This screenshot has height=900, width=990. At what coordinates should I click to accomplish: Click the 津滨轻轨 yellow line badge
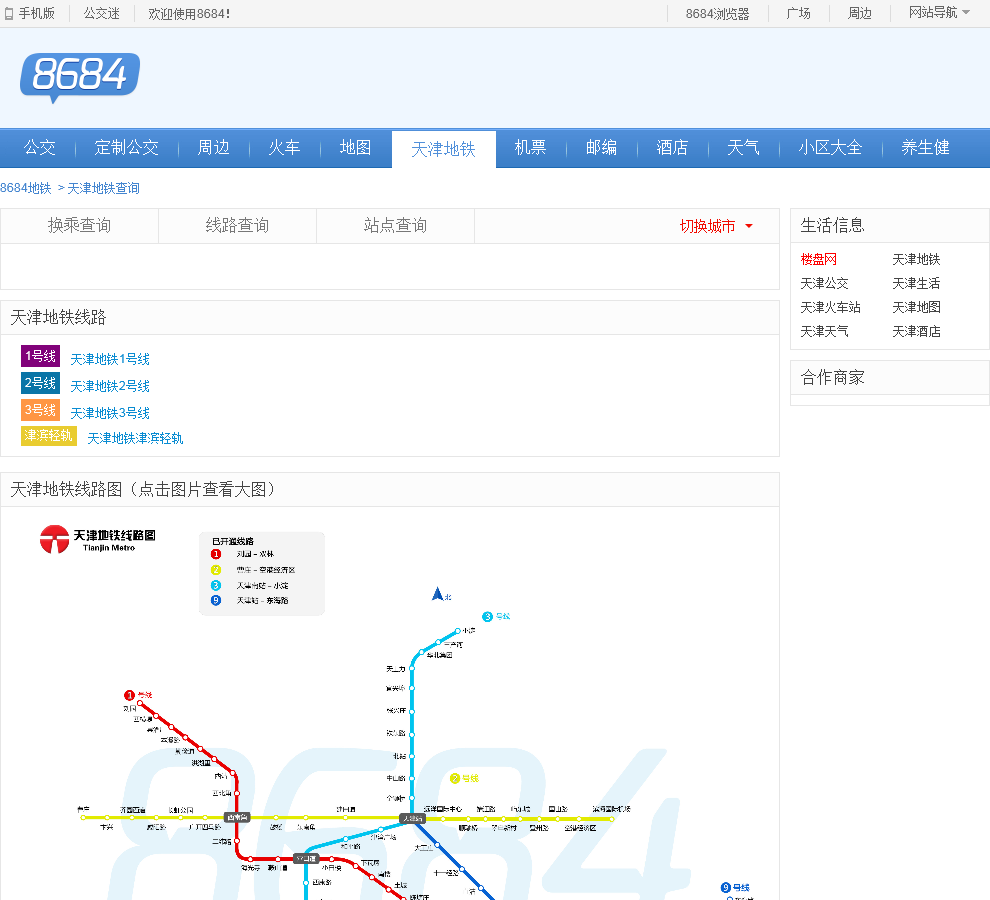click(49, 436)
